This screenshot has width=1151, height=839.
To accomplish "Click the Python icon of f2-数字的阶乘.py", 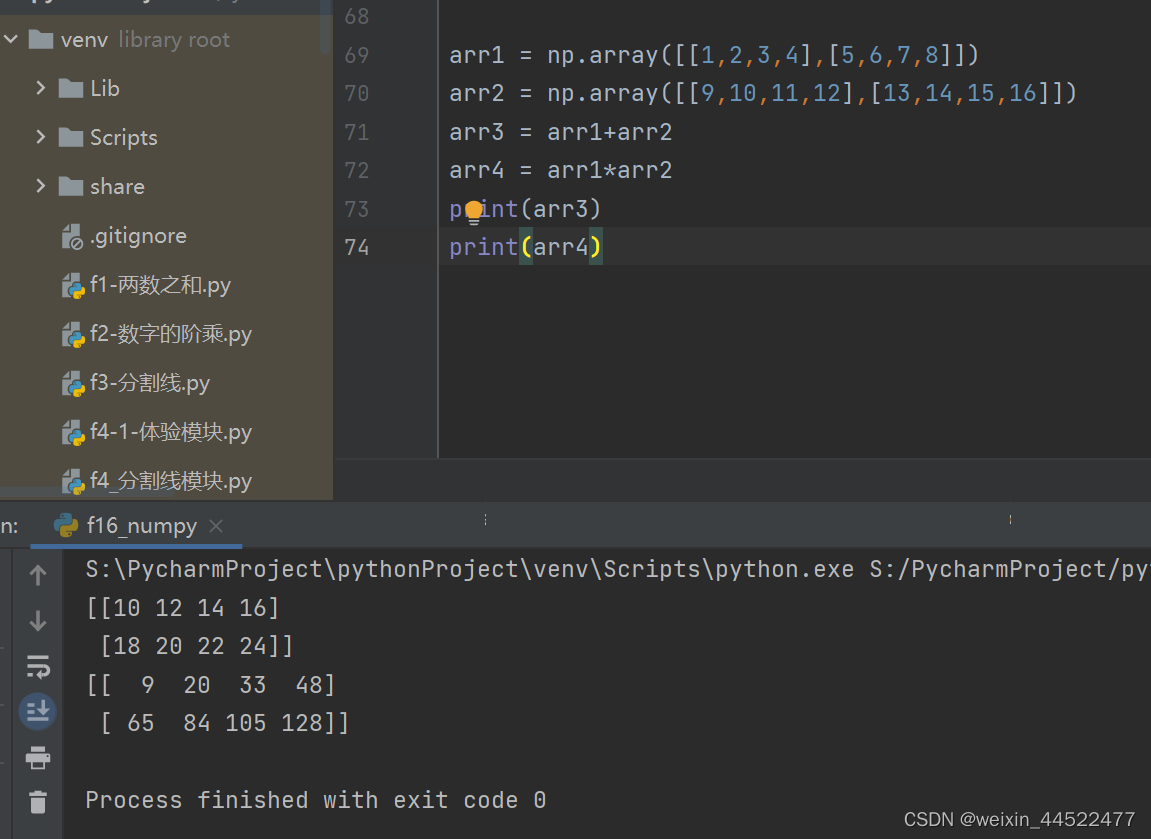I will 73,335.
